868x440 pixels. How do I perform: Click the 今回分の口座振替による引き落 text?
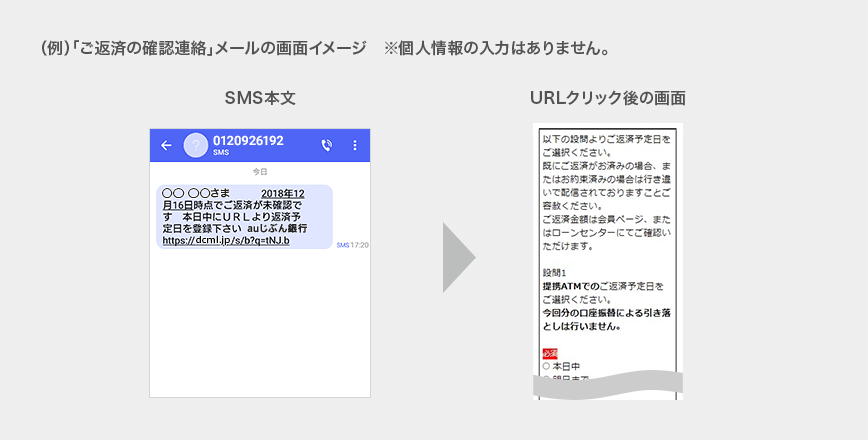coord(607,313)
